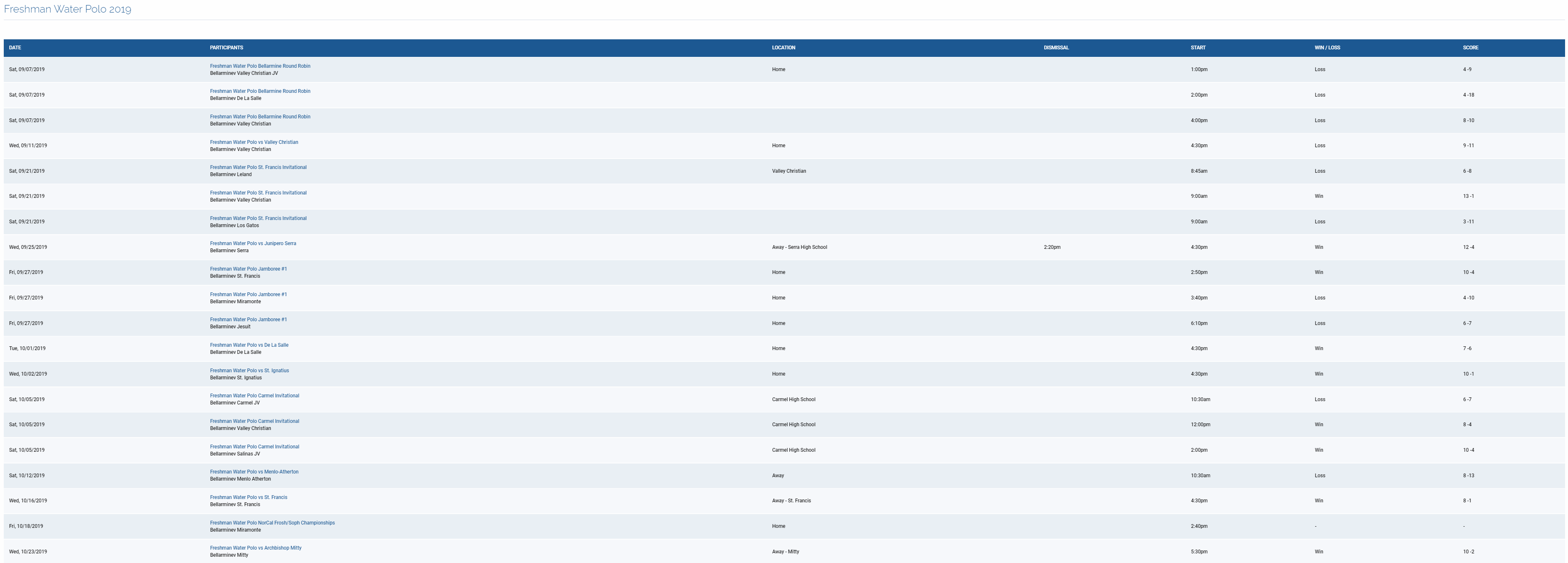Screen dimensions: 1568x563
Task: Select the Fri, 10/18/2019 date cell
Action: pyautogui.click(x=26, y=527)
